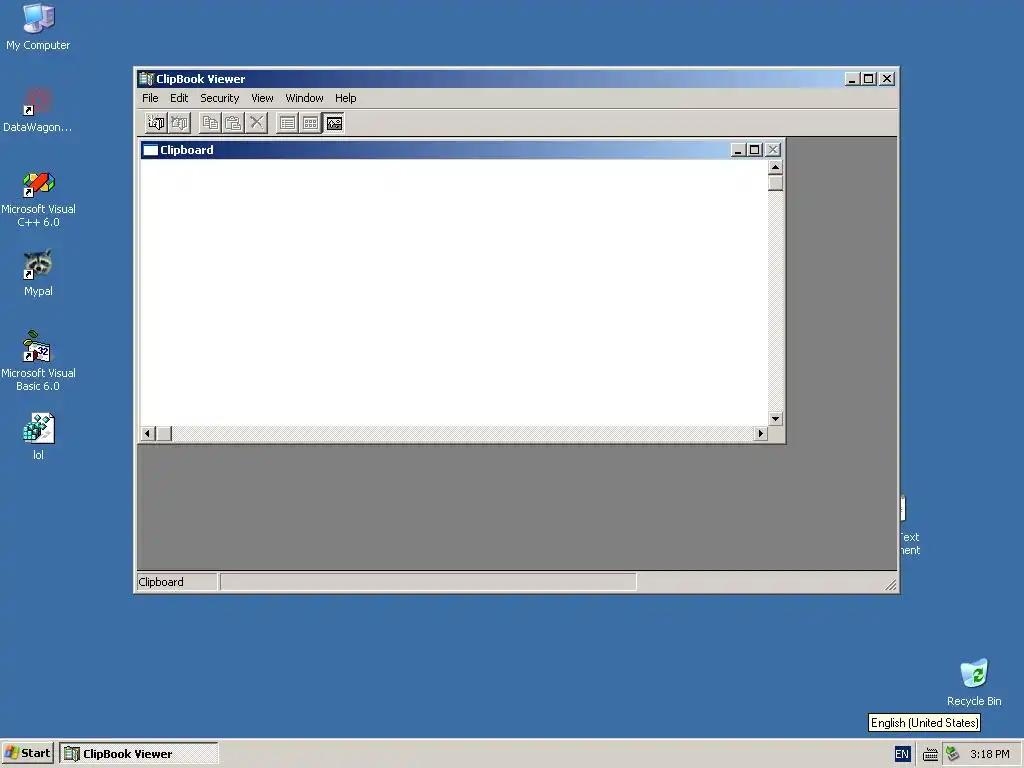Minimize the ClipBook Viewer window
Screen dimensions: 1024x768
852,79
